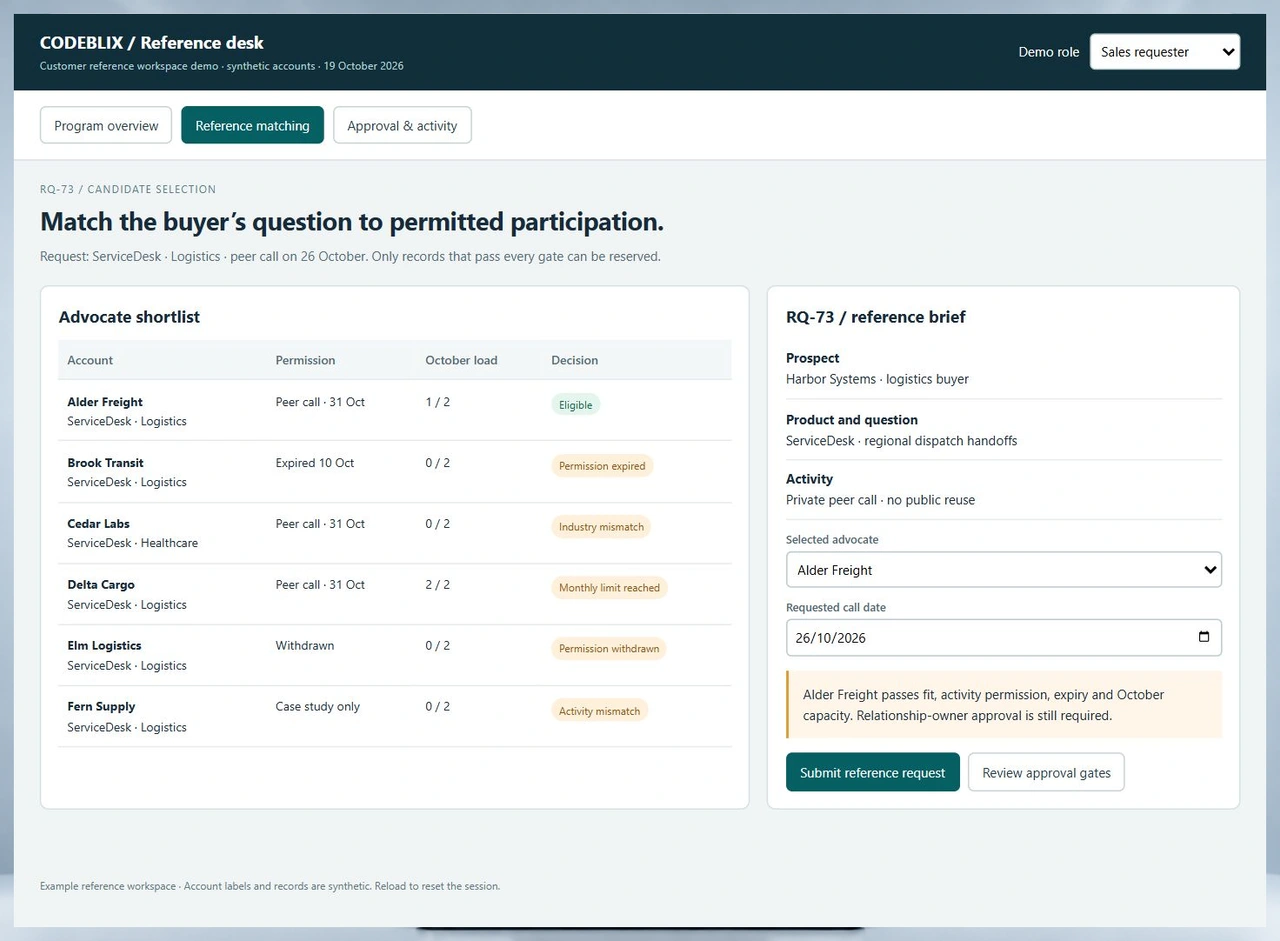Click the ServiceDesk · Healthcare subtitle
Screen dimensions: 1280x941
[133, 543]
